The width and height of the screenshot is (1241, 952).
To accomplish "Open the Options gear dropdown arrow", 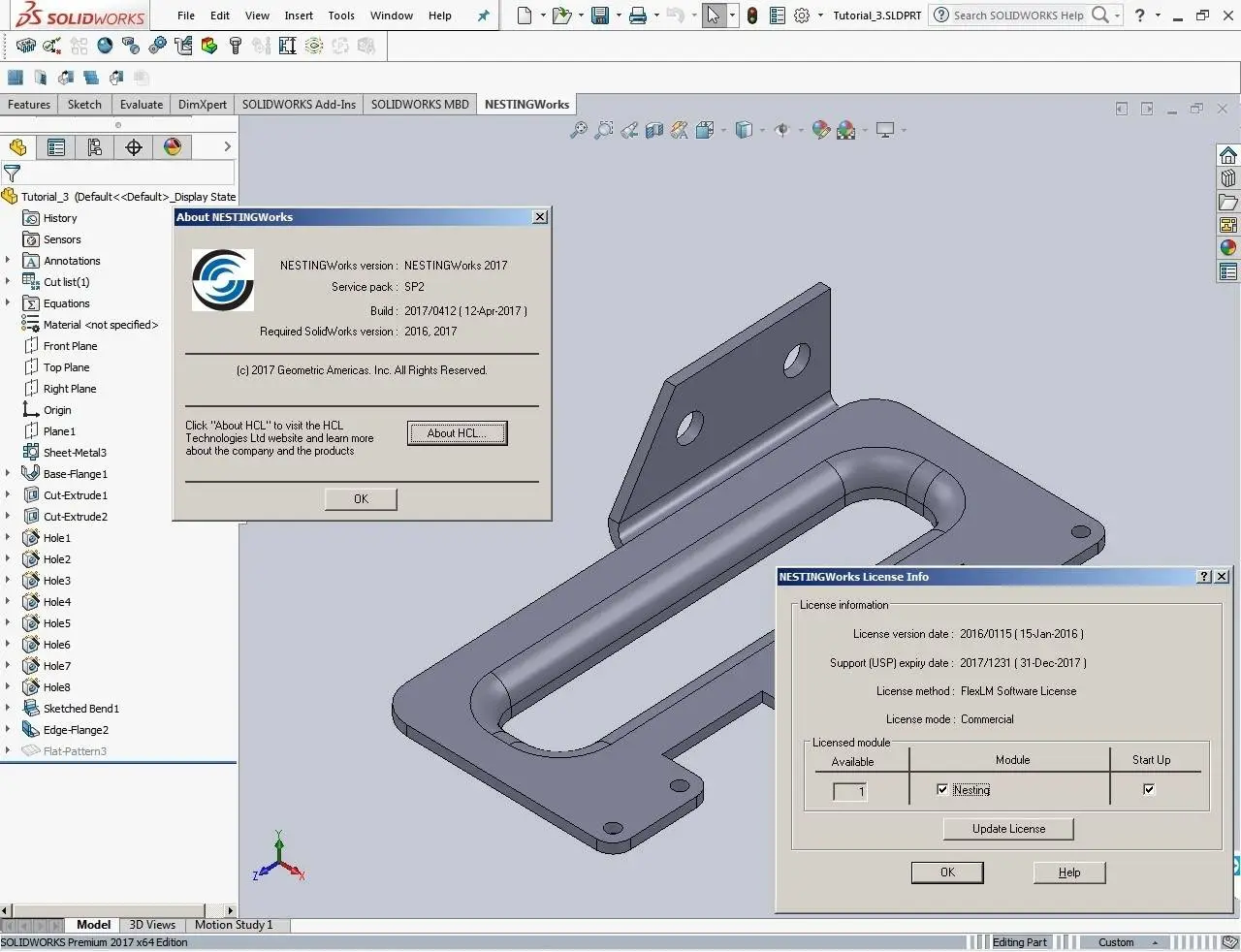I will coord(820,16).
